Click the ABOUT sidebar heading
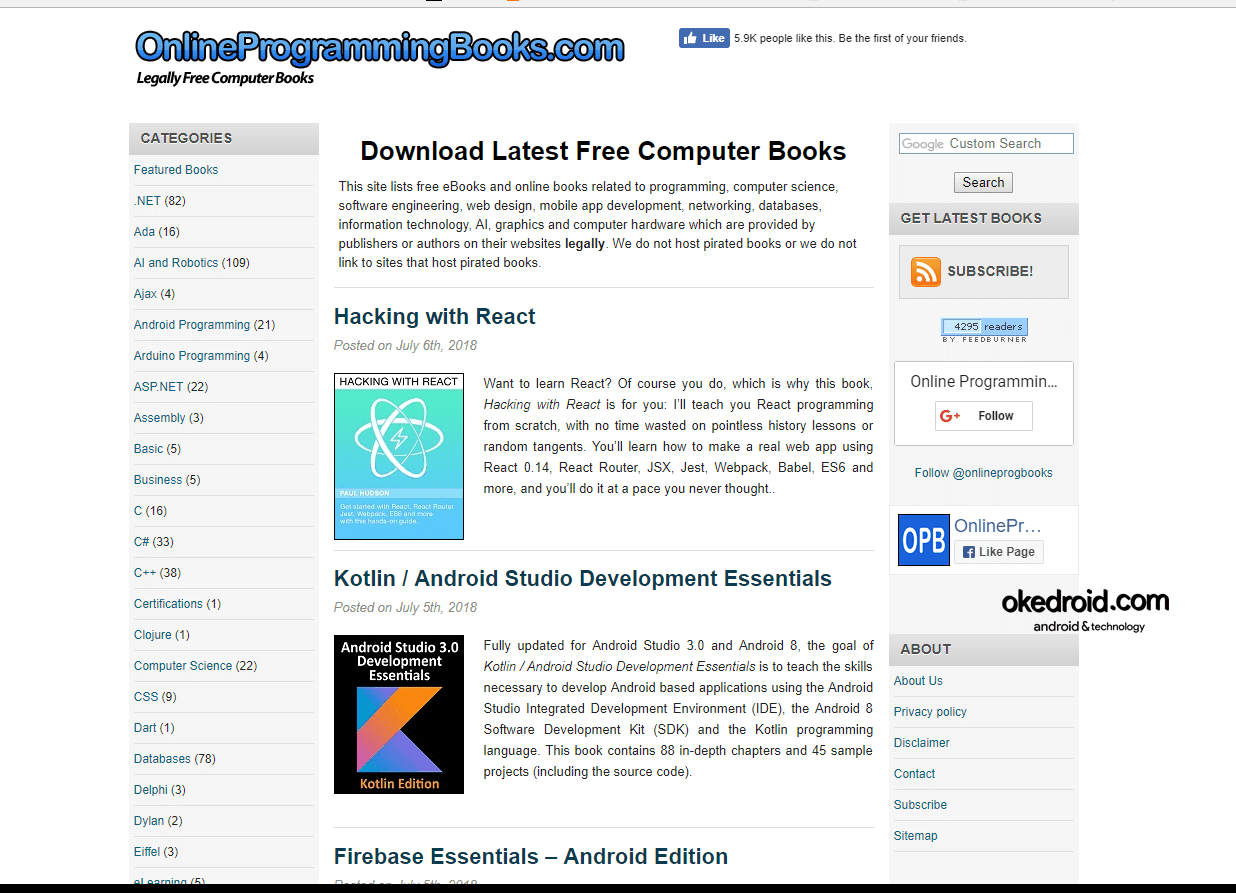 tap(925, 649)
